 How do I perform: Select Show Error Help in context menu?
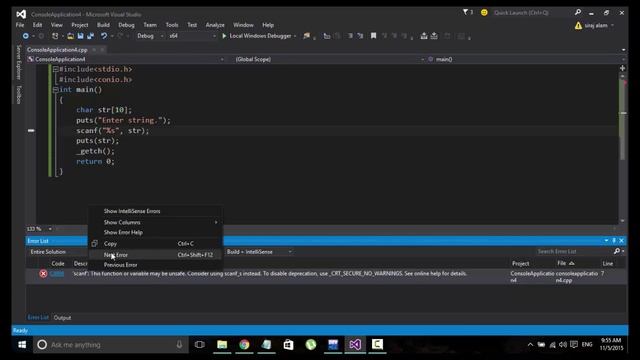tap(156, 233)
